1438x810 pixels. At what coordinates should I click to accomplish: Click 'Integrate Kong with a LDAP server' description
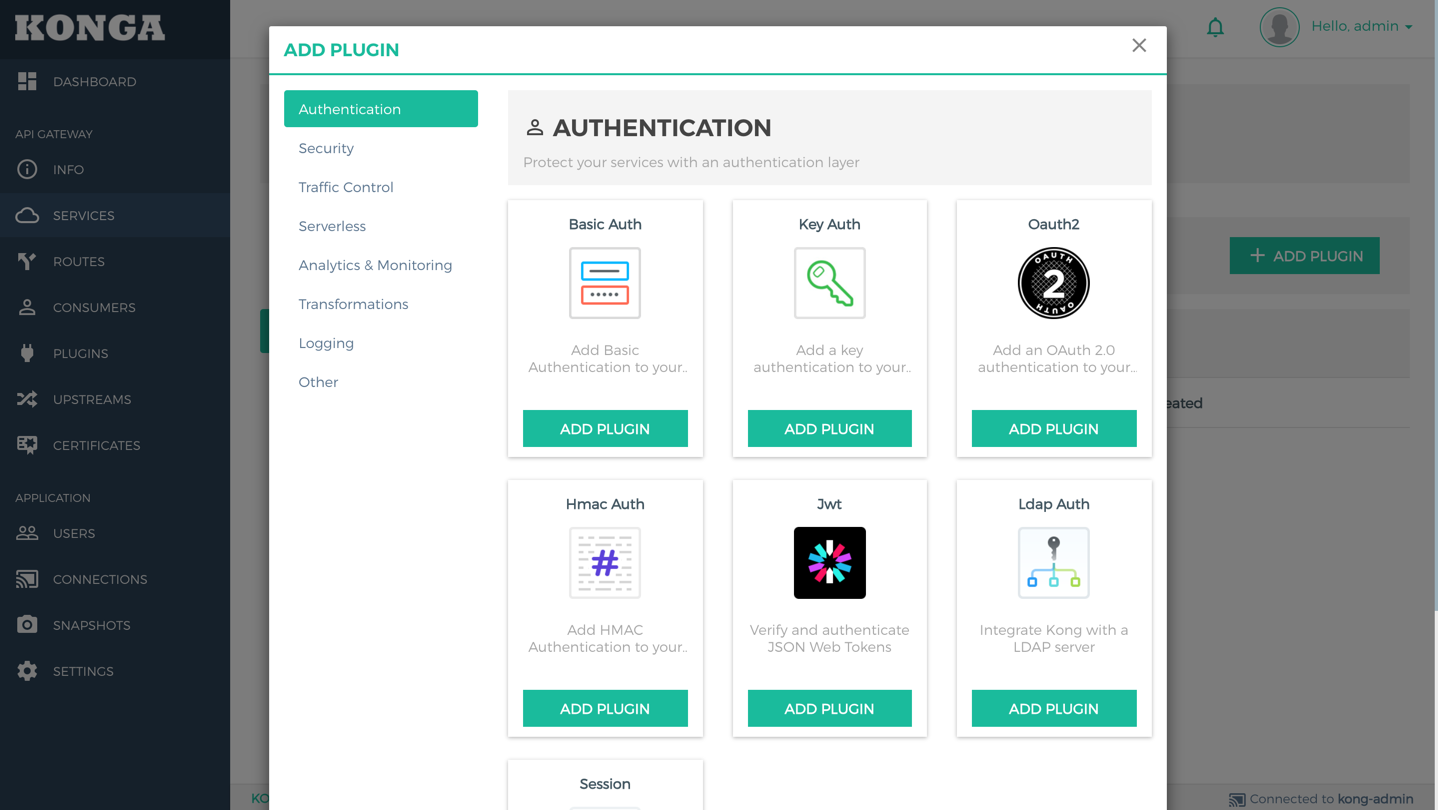click(1054, 639)
